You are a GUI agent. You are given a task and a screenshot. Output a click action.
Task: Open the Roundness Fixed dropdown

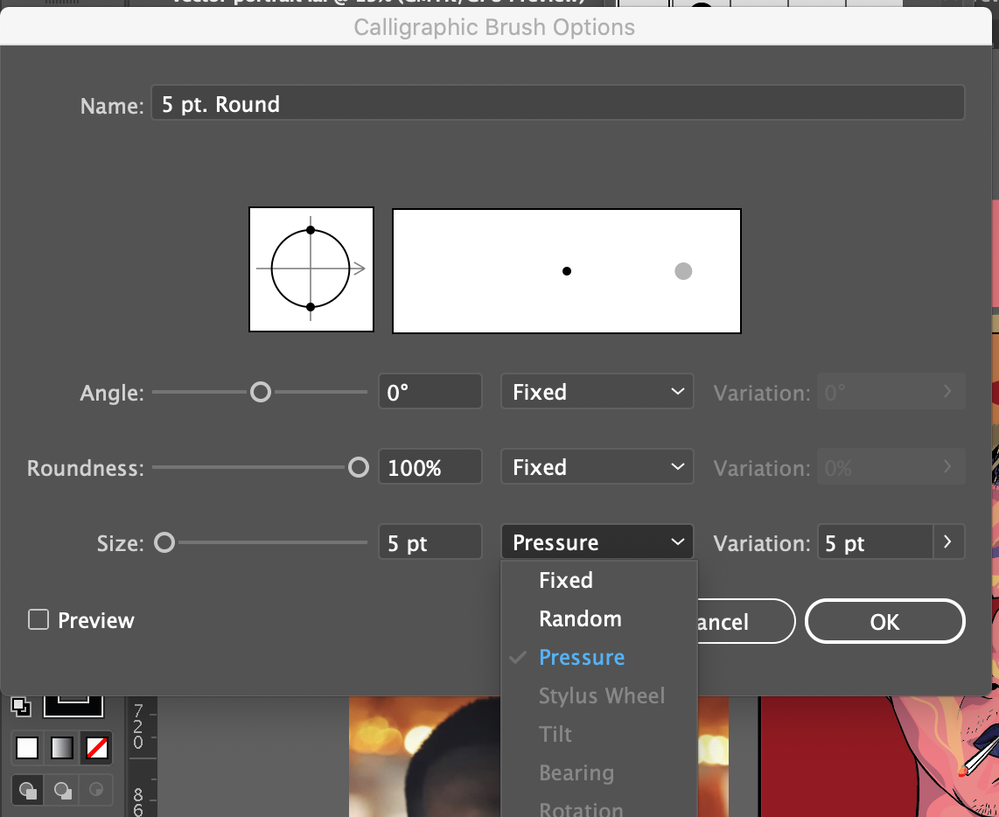tap(596, 466)
